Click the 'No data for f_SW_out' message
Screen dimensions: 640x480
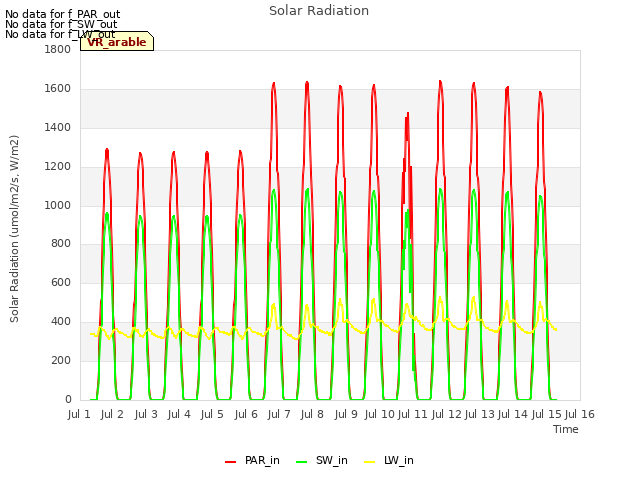(61, 24)
